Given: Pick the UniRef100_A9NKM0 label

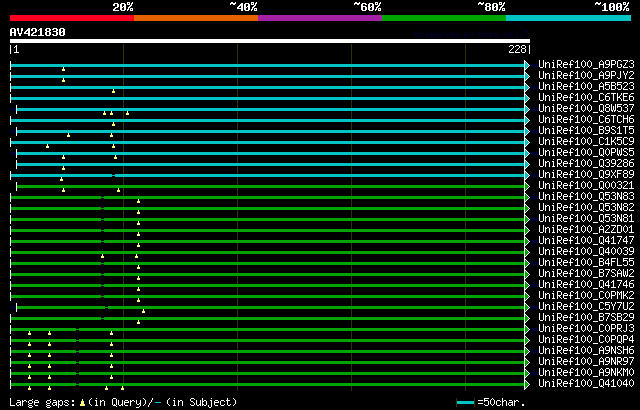Looking at the screenshot, I should [x=586, y=373].
